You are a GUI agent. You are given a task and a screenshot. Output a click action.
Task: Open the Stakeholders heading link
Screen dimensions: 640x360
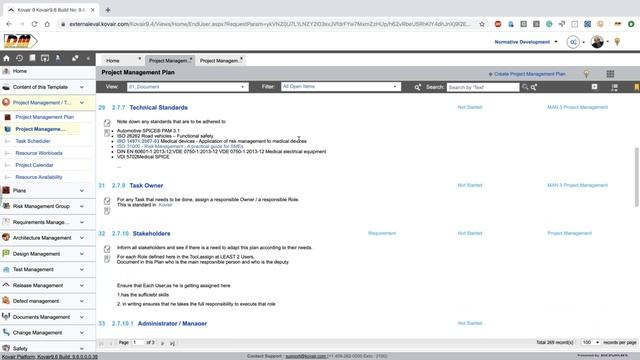point(151,233)
